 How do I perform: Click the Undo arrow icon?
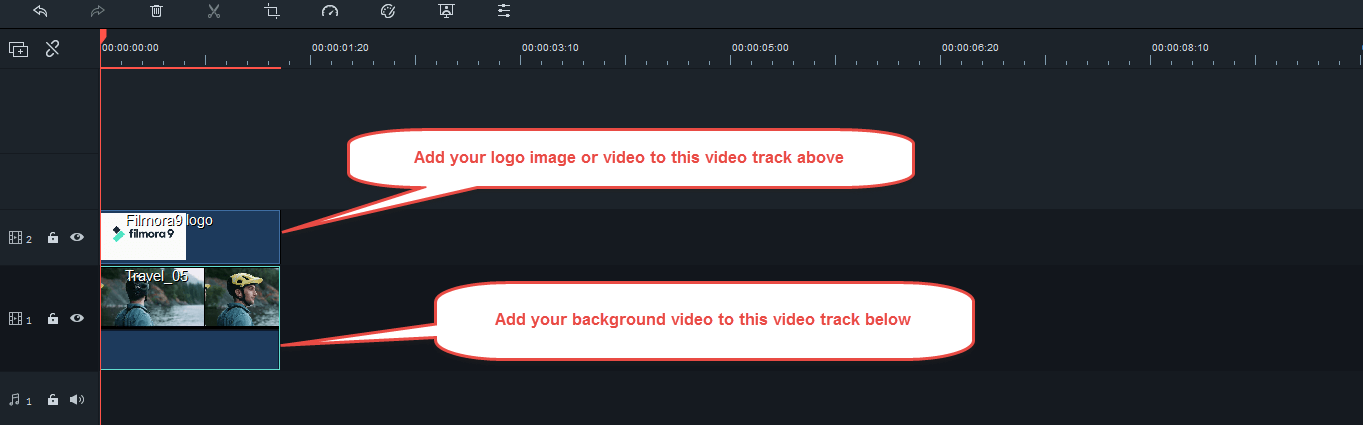point(40,11)
